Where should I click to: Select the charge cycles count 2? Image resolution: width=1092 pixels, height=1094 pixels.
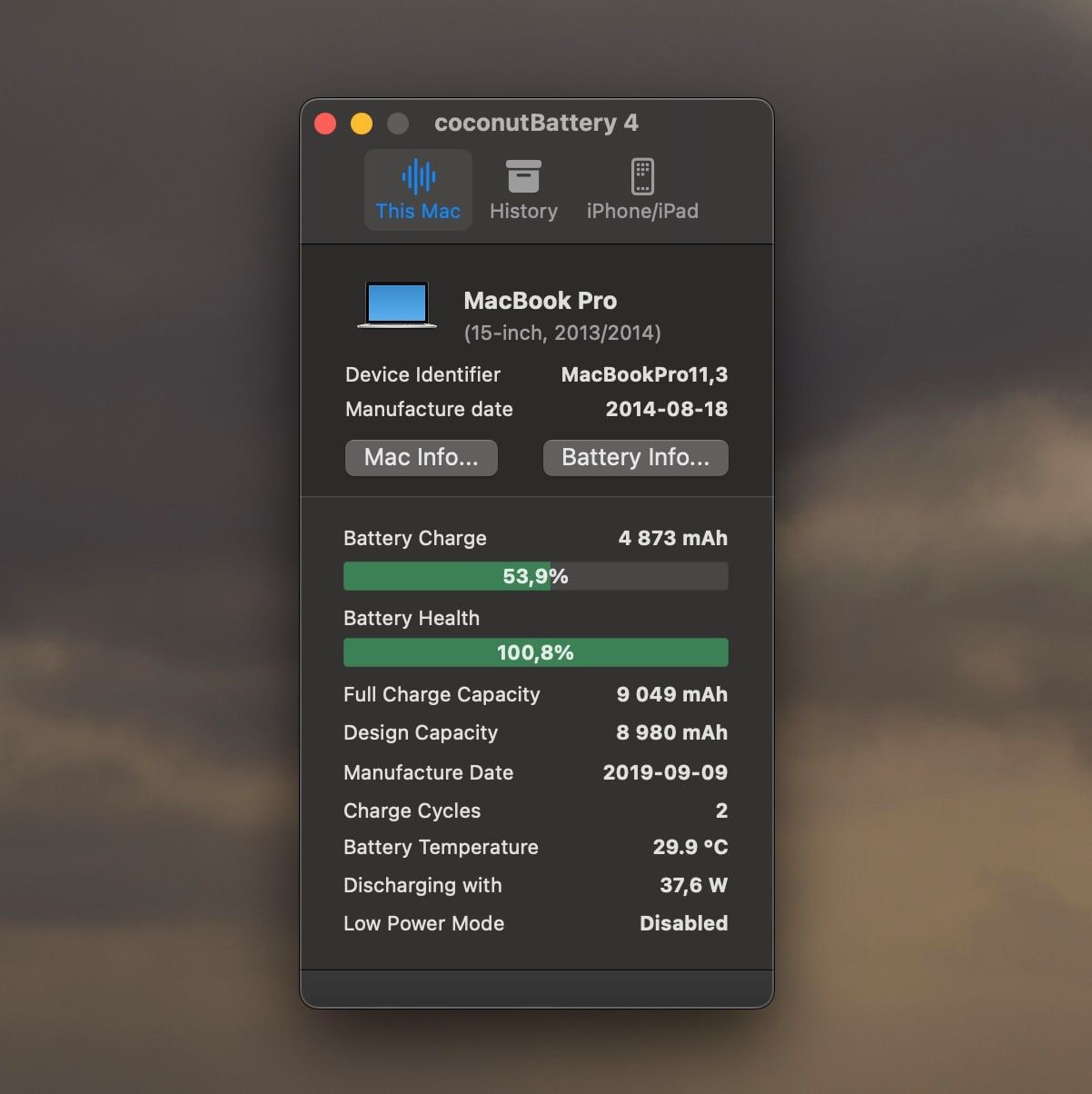coord(721,811)
